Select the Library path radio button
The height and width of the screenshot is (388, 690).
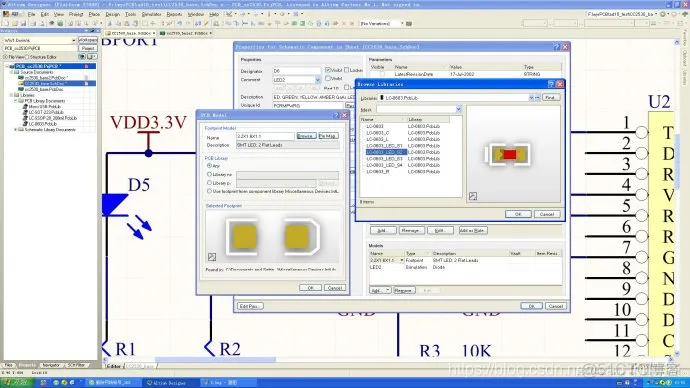(209, 183)
